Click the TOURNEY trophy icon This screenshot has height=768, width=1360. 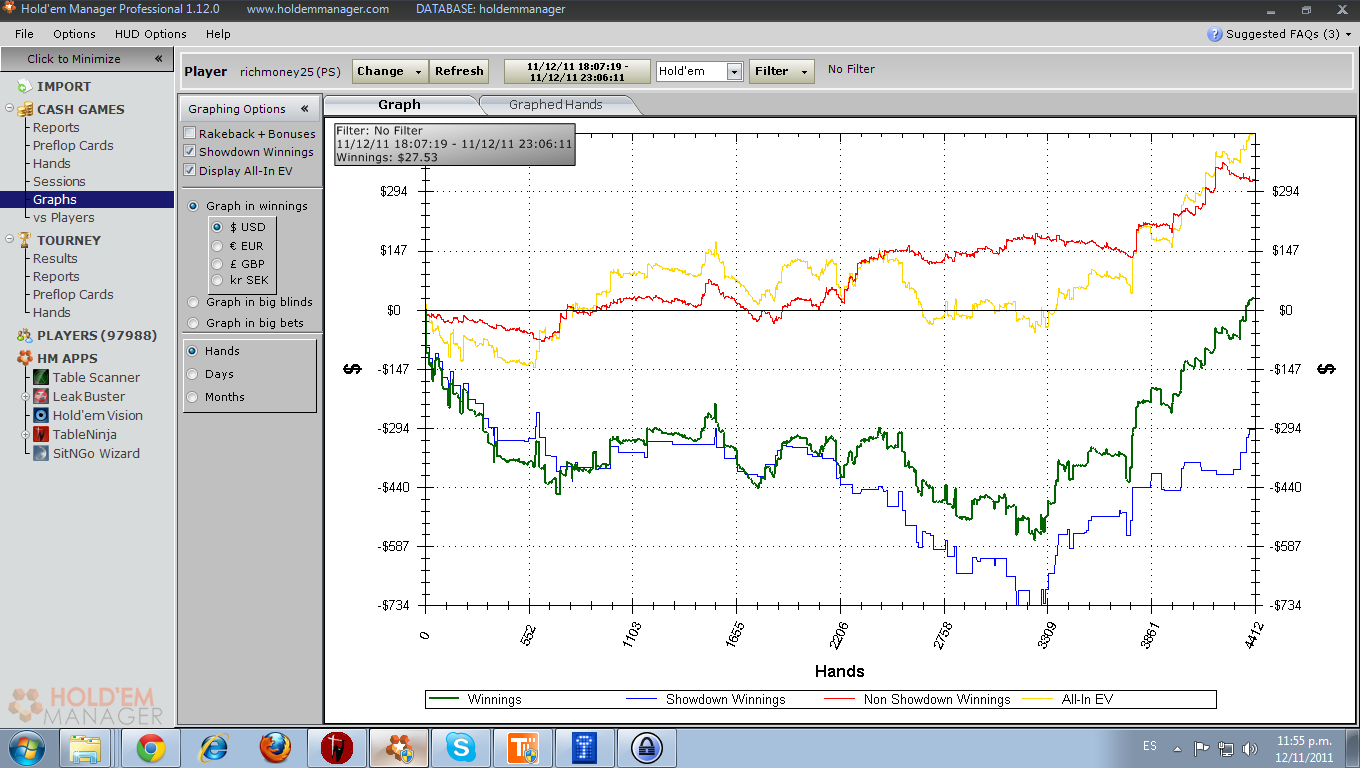click(24, 240)
